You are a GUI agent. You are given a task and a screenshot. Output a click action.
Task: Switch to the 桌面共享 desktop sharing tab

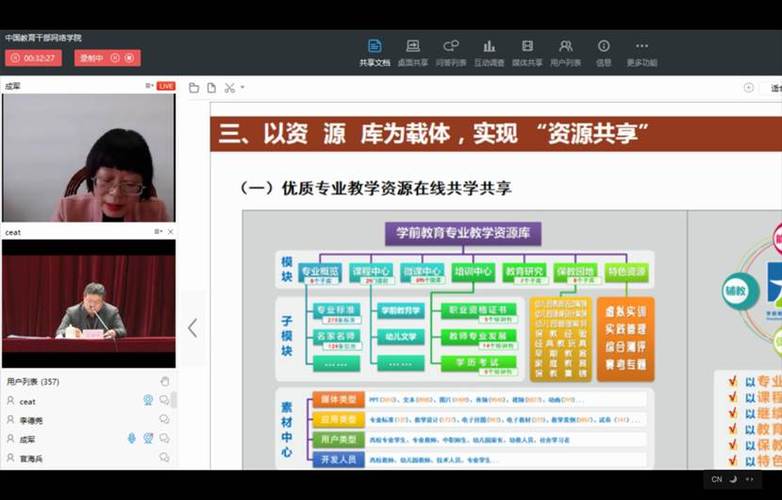[x=412, y=53]
